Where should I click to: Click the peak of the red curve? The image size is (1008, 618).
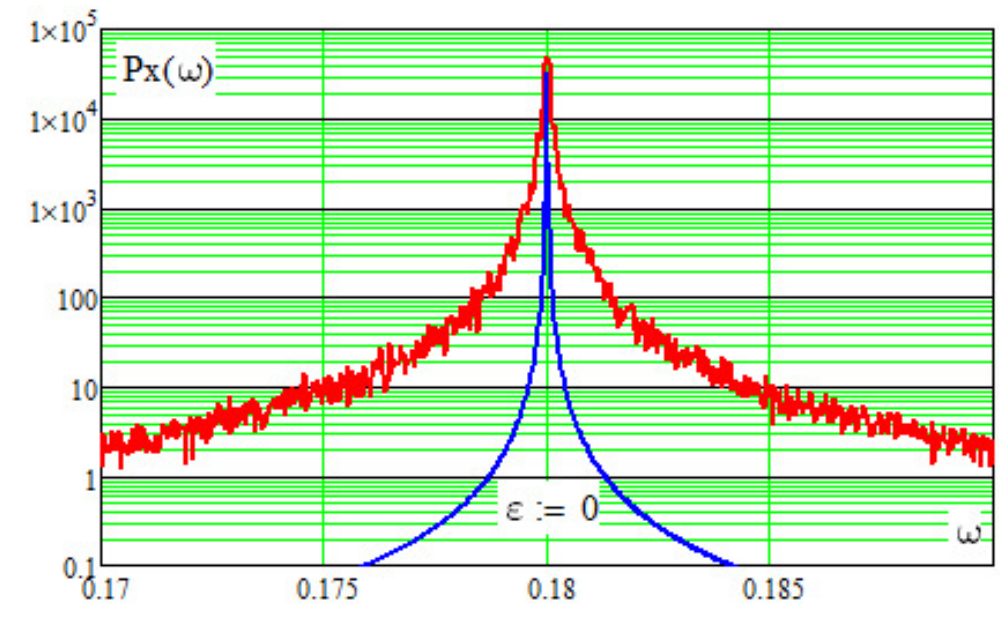(546, 62)
